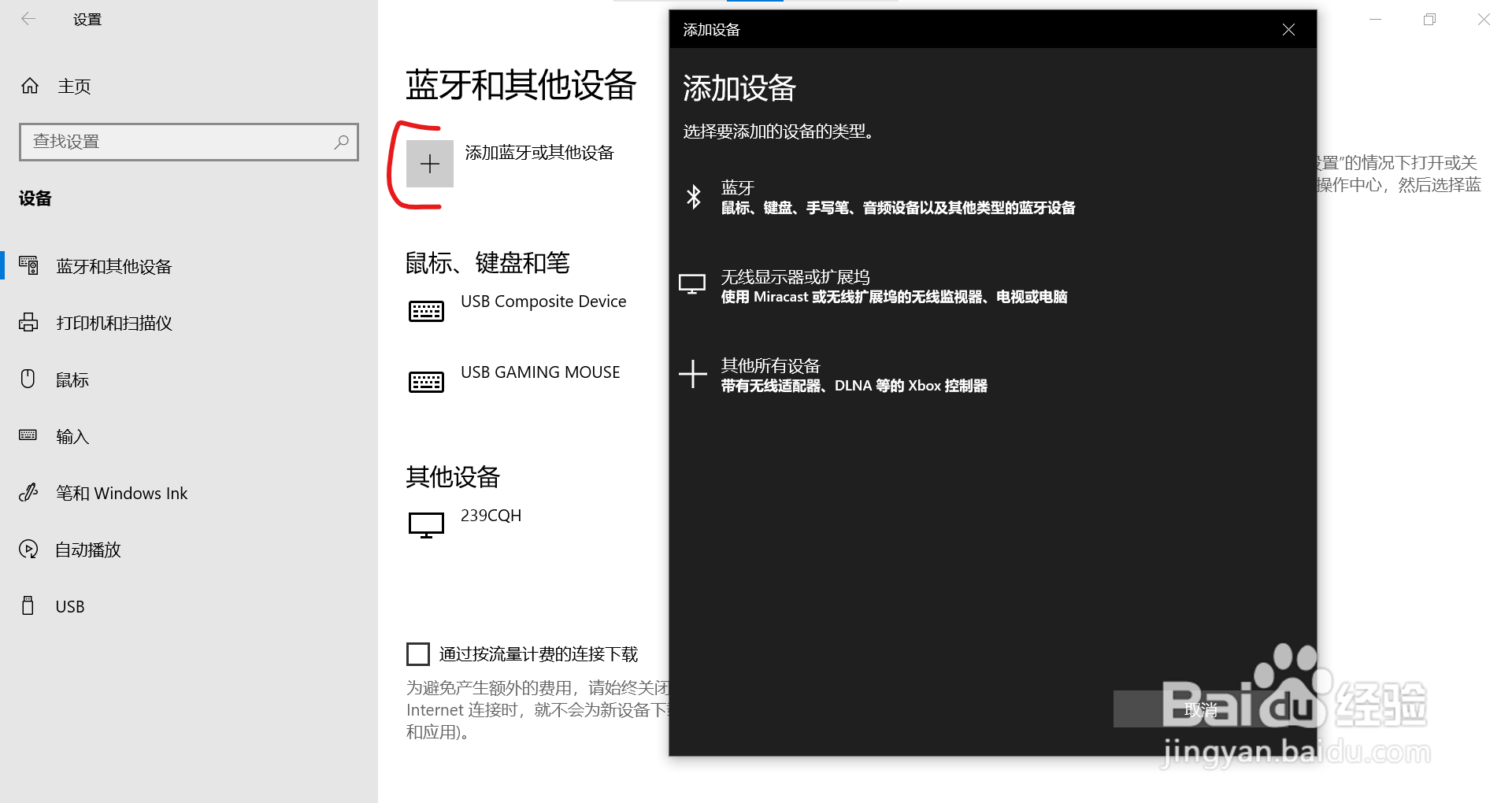Screen dimensions: 1512x803
Task: Click the 239CQH device name
Action: click(491, 516)
